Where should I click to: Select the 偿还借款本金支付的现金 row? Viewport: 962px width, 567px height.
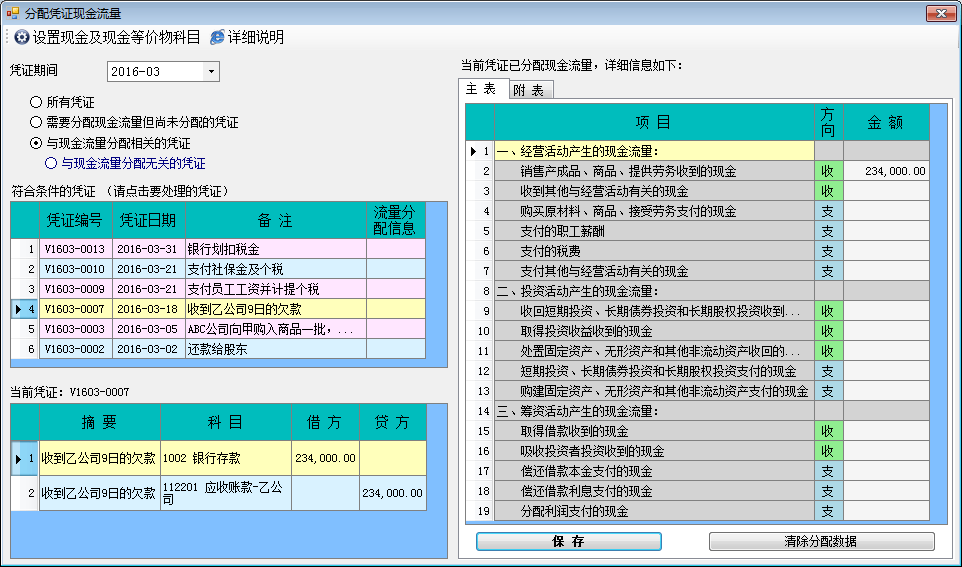tap(698, 471)
